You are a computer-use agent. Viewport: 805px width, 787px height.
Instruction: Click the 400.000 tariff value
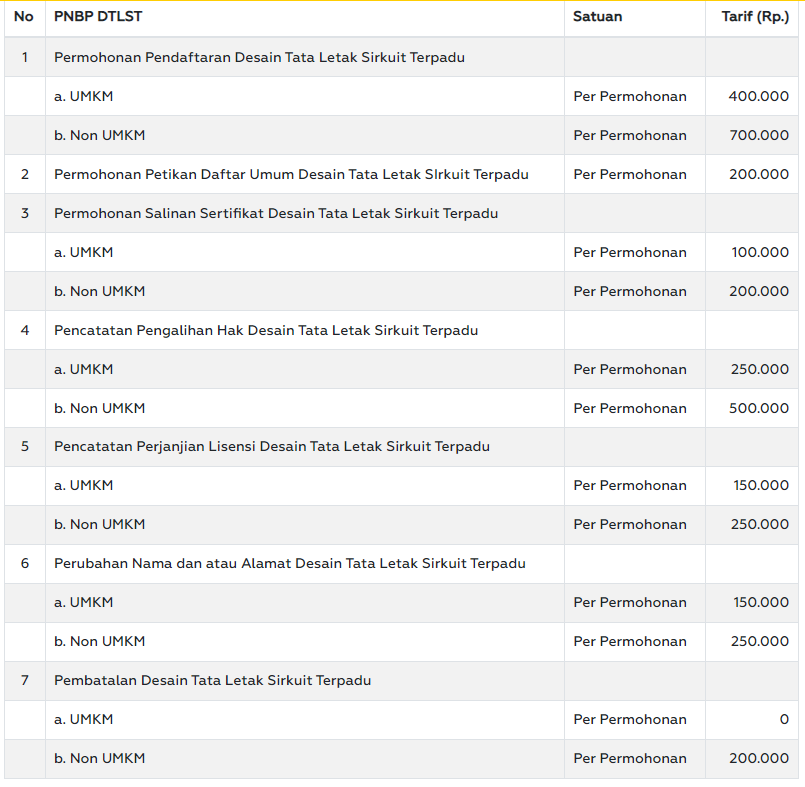(759, 96)
